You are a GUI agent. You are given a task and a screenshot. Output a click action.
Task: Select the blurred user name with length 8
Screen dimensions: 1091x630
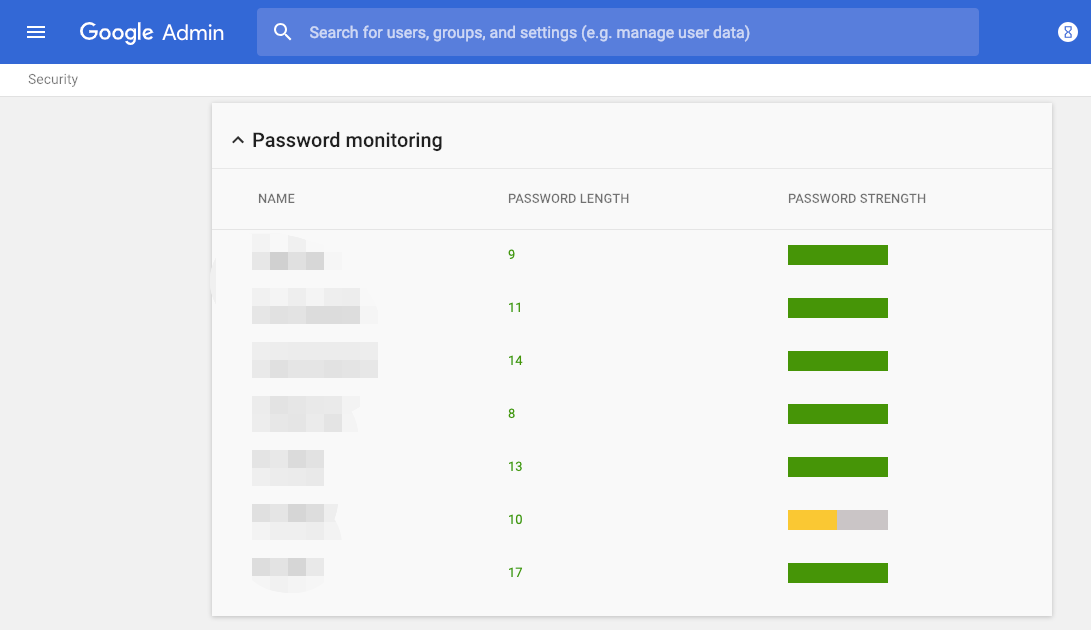coord(306,414)
